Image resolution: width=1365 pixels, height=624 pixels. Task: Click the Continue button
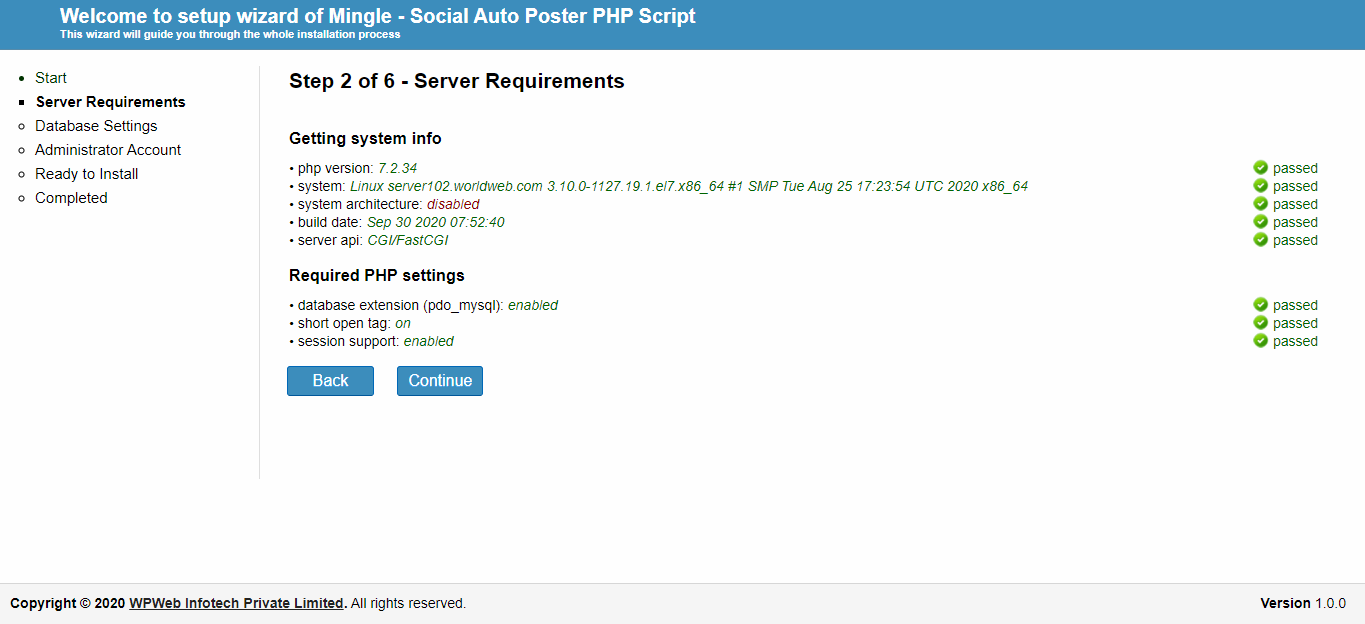pyautogui.click(x=440, y=381)
